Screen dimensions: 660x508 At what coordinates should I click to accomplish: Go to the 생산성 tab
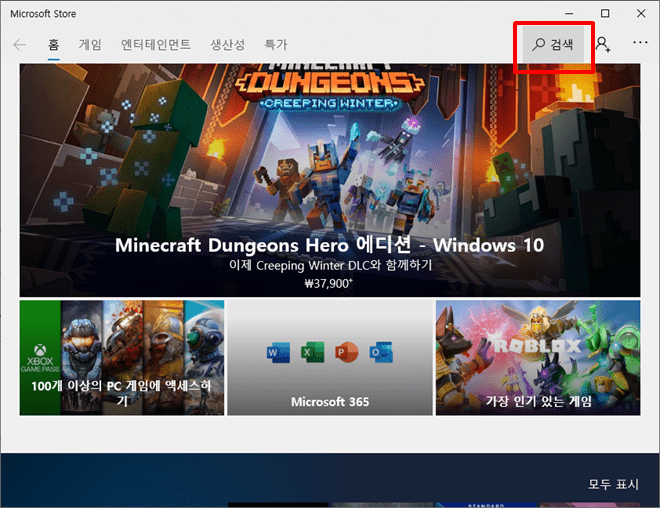(x=228, y=45)
